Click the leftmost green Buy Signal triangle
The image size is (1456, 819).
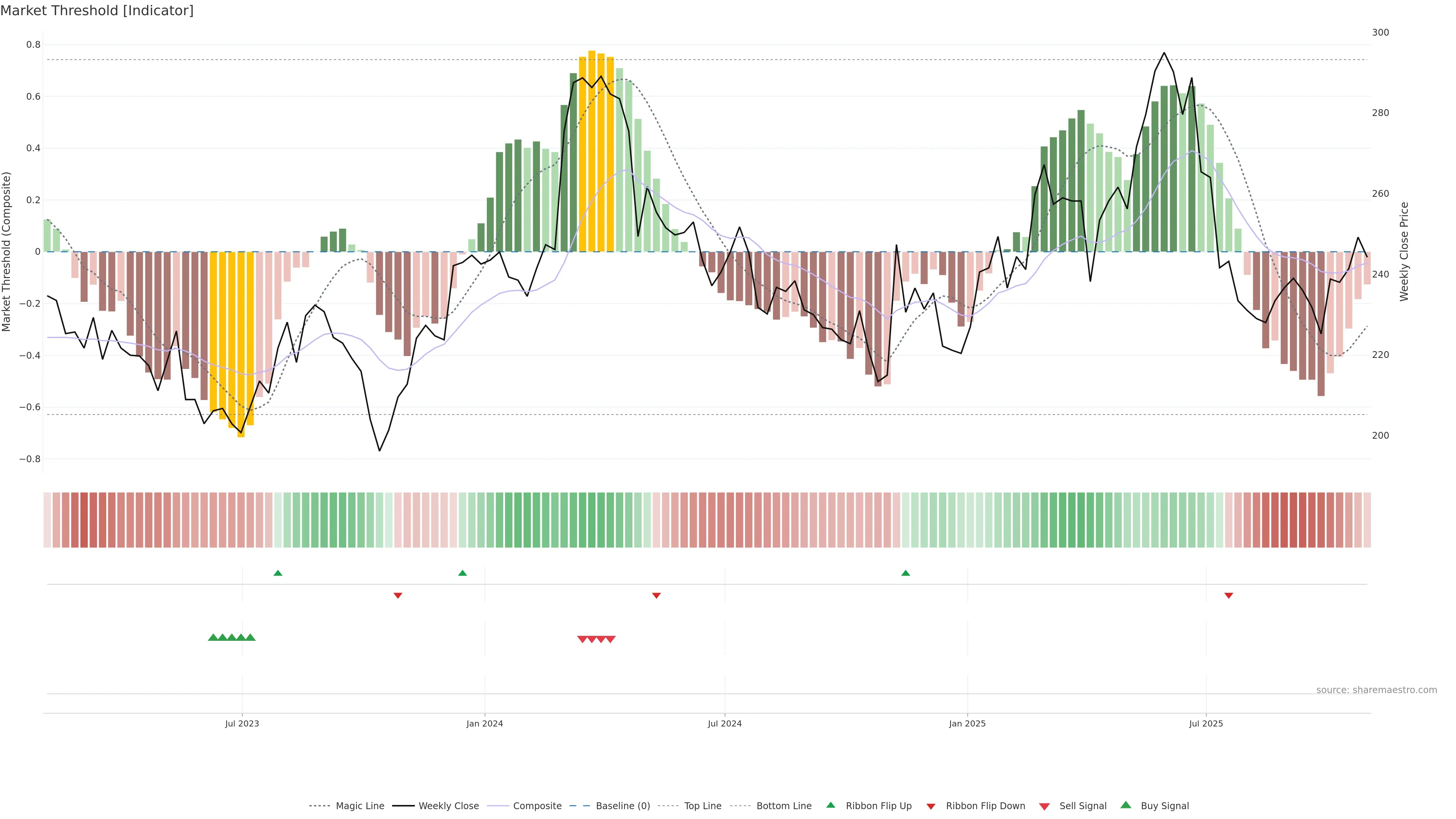coord(213,637)
